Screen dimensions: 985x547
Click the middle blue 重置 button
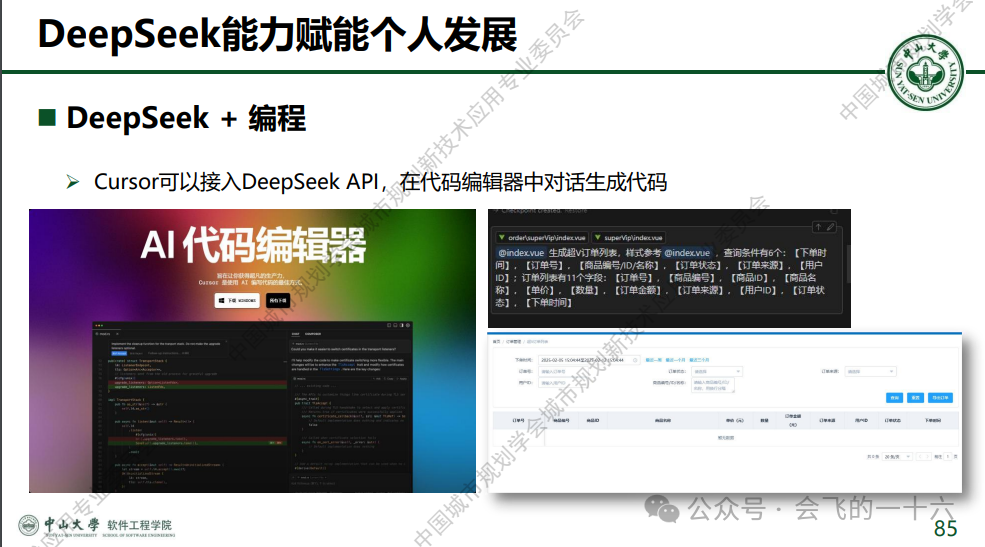(x=915, y=398)
